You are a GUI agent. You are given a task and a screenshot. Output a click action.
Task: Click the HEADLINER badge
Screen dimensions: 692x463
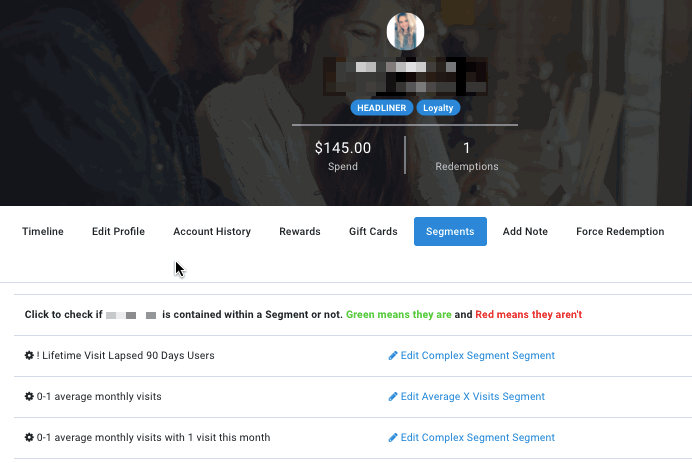coord(381,108)
